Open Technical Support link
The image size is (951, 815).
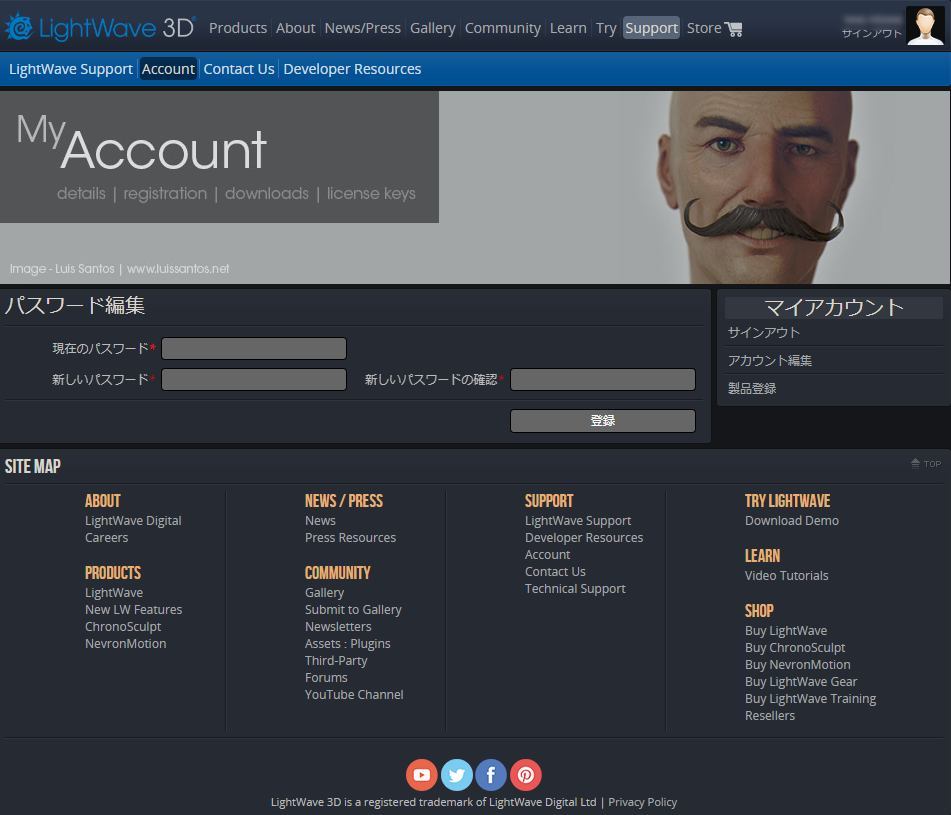pos(575,588)
